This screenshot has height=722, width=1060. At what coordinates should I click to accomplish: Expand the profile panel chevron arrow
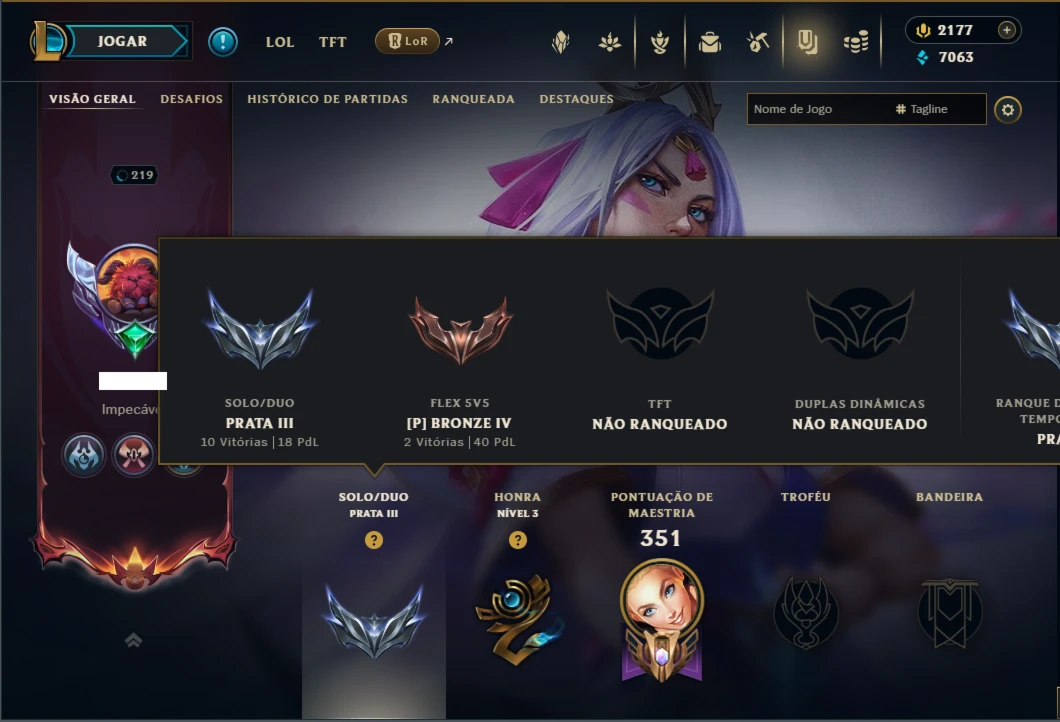coord(133,640)
